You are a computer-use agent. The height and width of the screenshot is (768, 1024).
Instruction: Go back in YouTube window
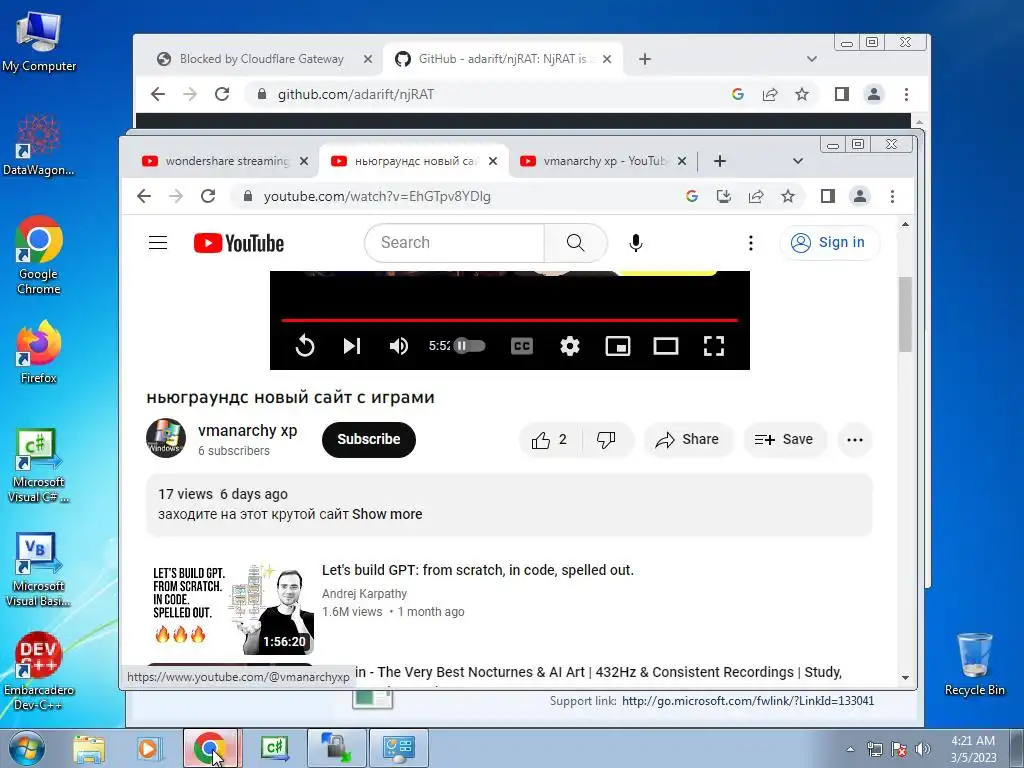144,196
